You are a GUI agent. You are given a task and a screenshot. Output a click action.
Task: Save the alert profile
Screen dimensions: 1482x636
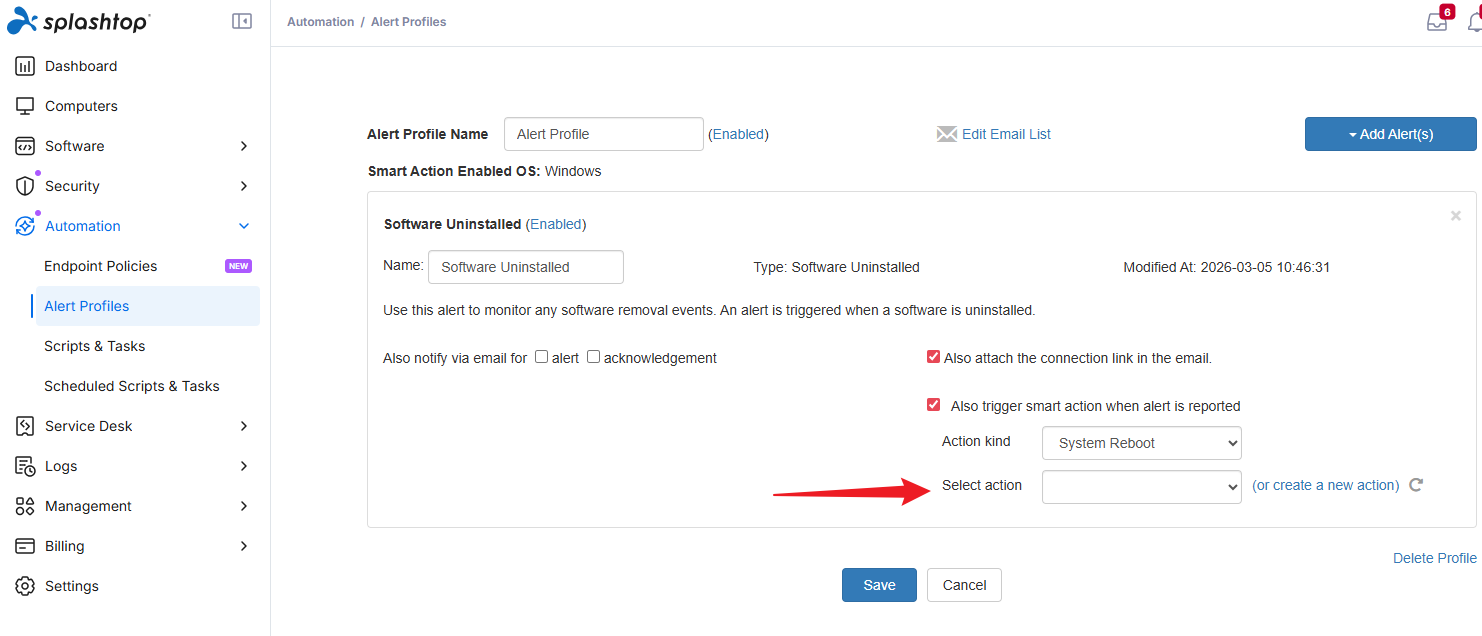point(879,585)
